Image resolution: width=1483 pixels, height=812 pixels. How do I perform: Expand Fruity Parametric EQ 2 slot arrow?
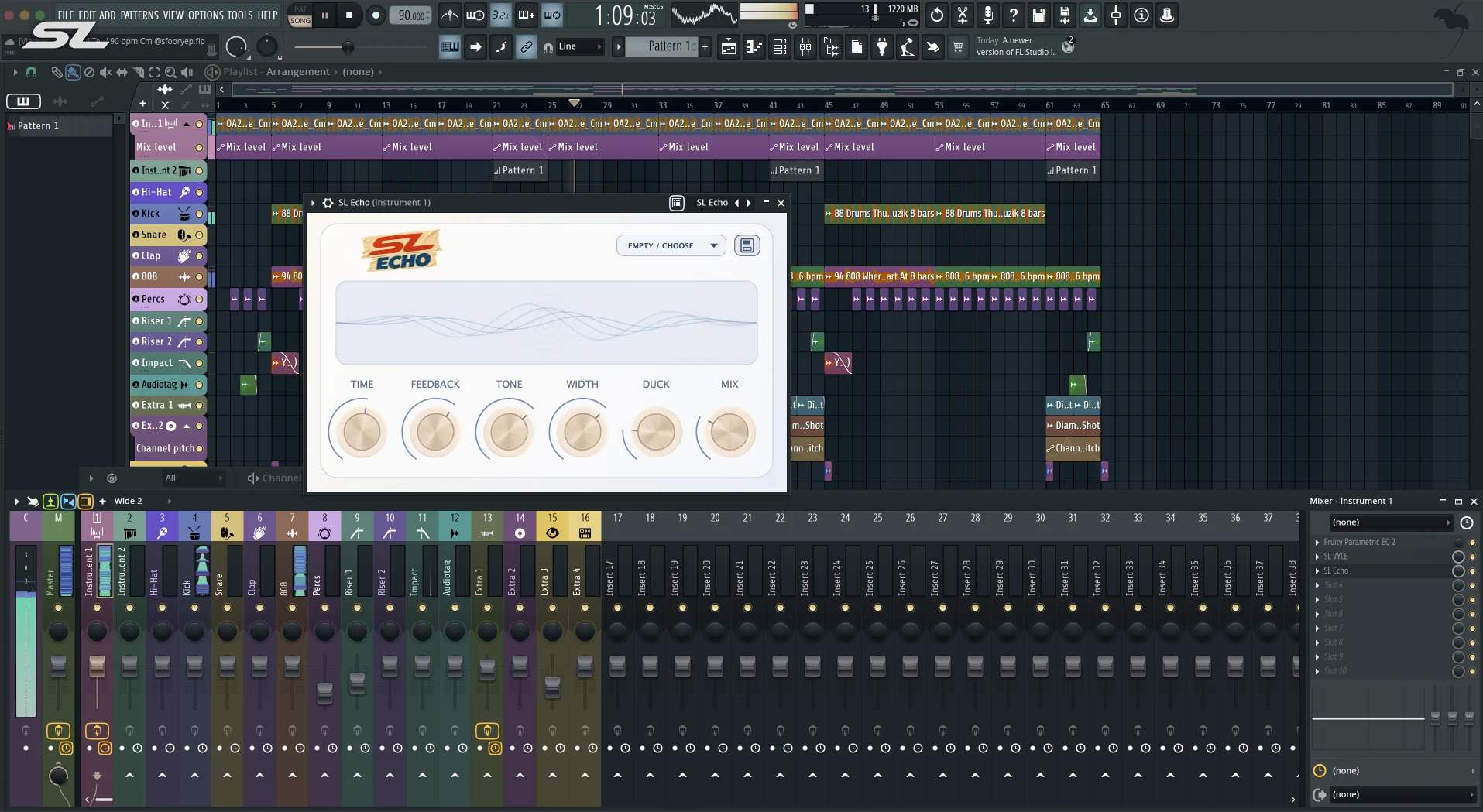point(1317,542)
